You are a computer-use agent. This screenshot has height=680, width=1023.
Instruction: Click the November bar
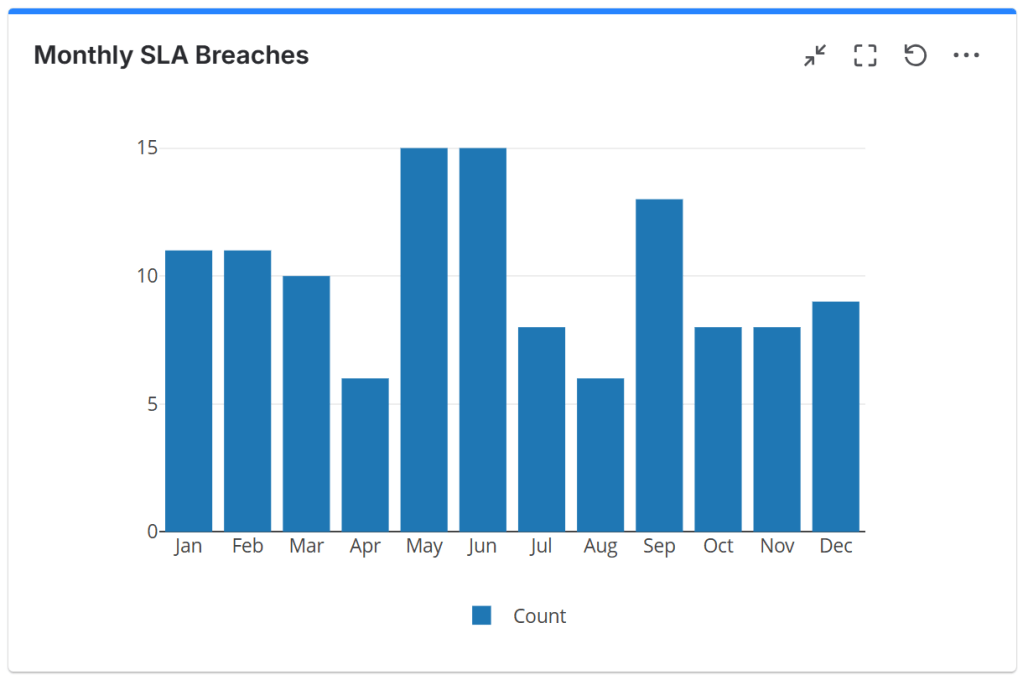(x=777, y=429)
